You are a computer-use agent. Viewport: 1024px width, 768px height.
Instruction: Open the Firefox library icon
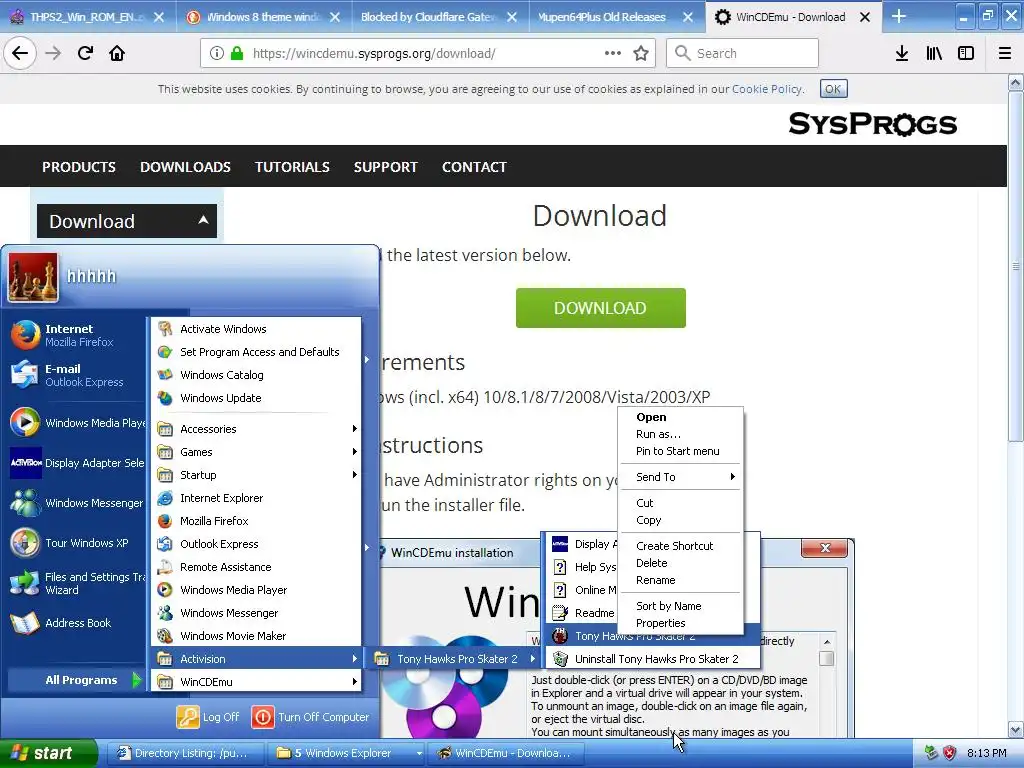pos(934,53)
